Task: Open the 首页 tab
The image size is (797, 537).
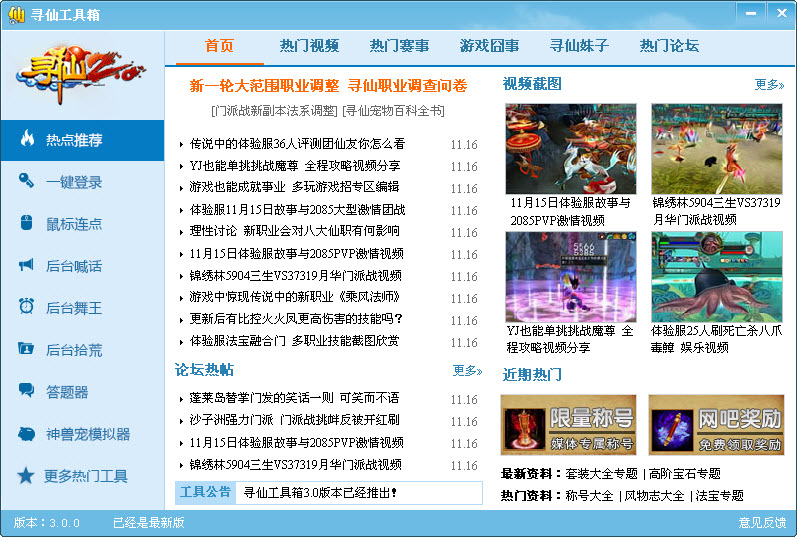Action: tap(220, 46)
